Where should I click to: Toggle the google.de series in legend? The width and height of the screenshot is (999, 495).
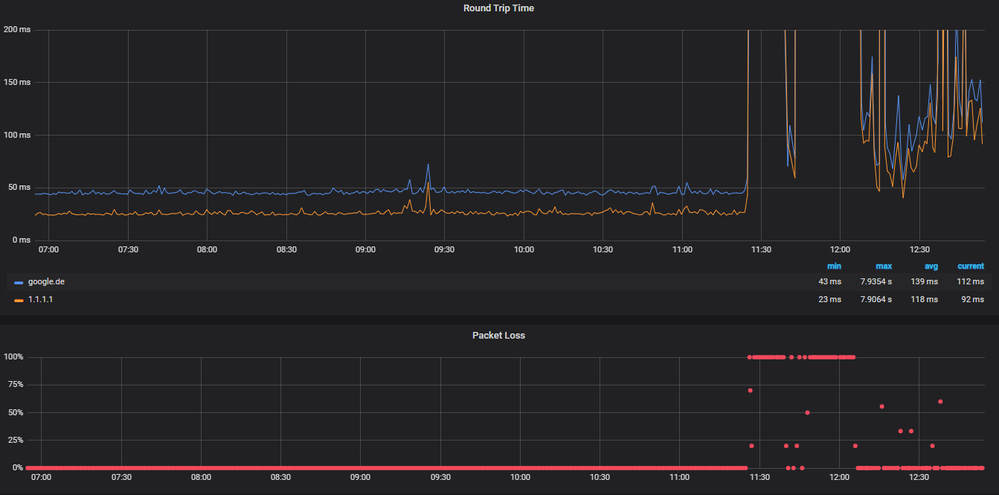[x=43, y=282]
